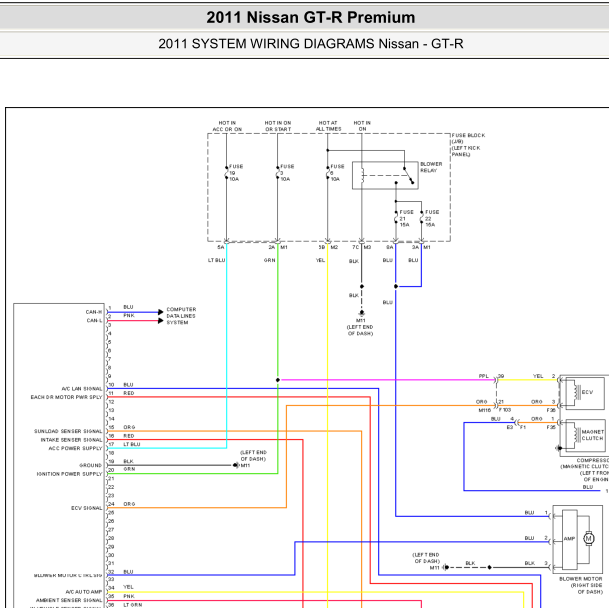Click 'YEL' label at pin 34
Screen dimensions: 609x608
[x=128, y=587]
